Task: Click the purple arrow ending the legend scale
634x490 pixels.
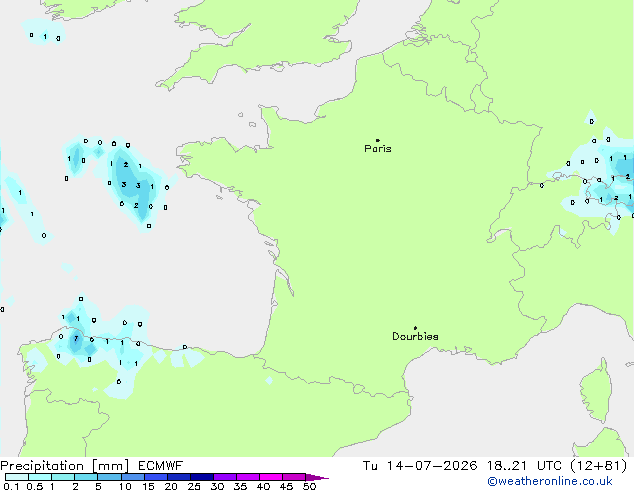Action: click(317, 477)
